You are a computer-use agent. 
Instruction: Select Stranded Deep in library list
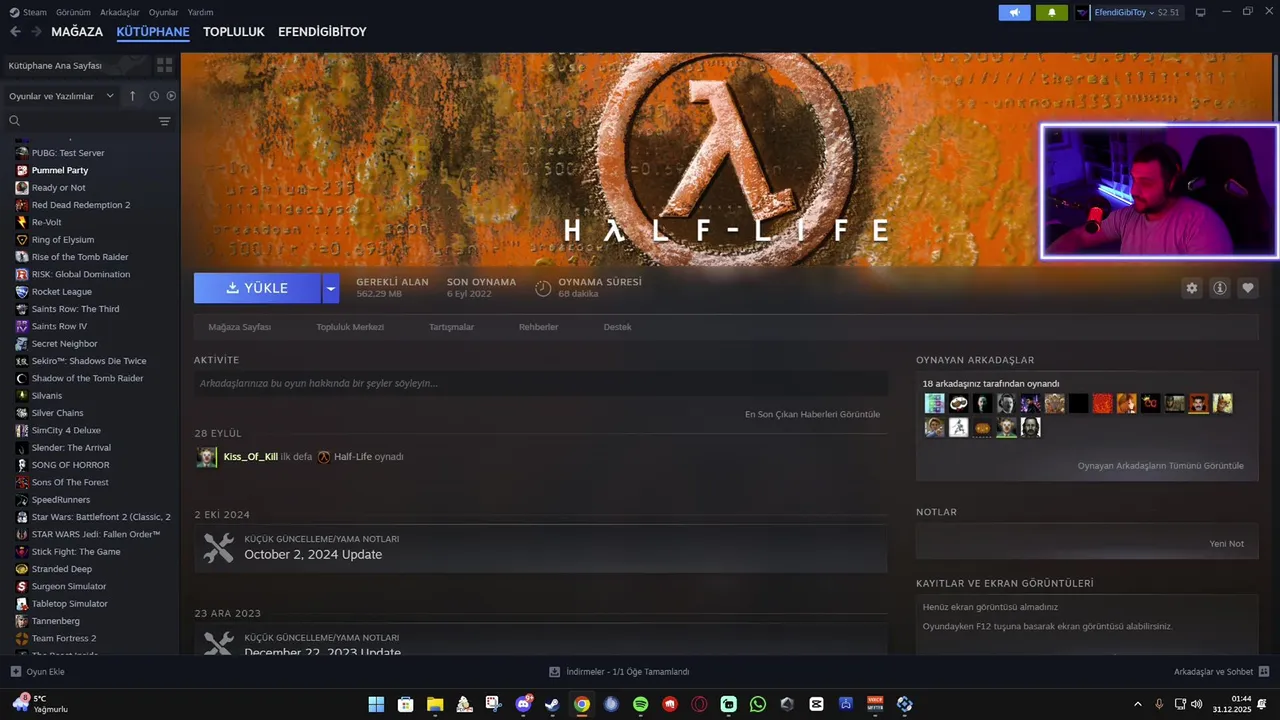61,569
